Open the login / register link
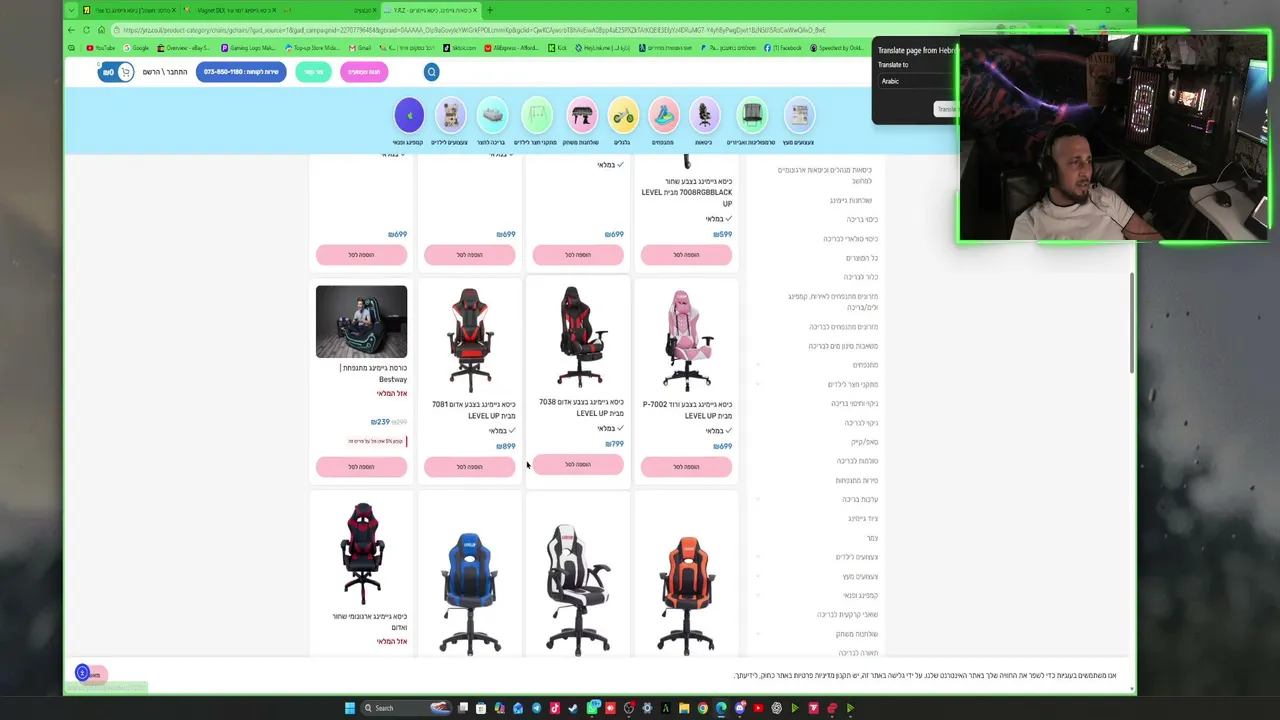1280x720 pixels. coord(165,72)
